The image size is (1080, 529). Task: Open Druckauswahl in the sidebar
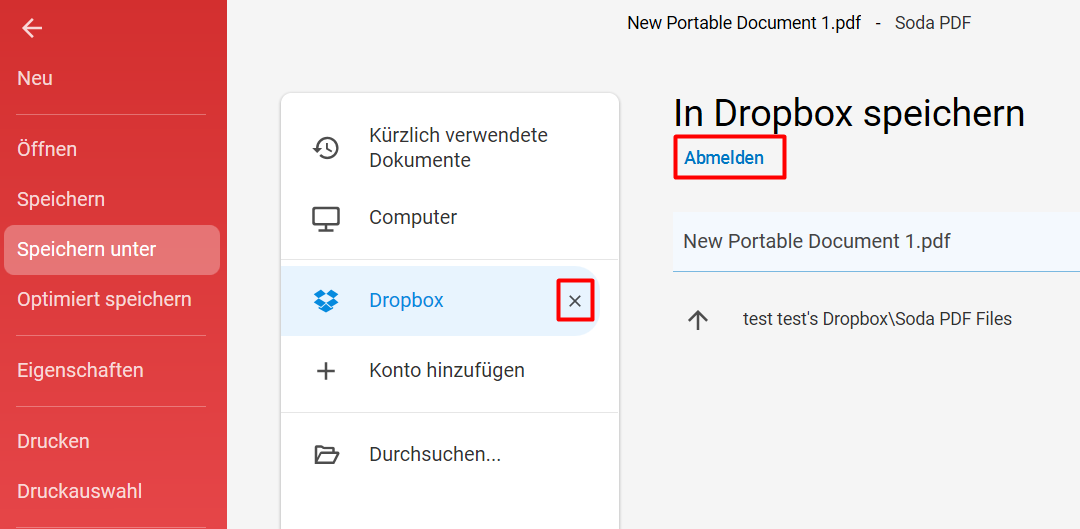79,492
